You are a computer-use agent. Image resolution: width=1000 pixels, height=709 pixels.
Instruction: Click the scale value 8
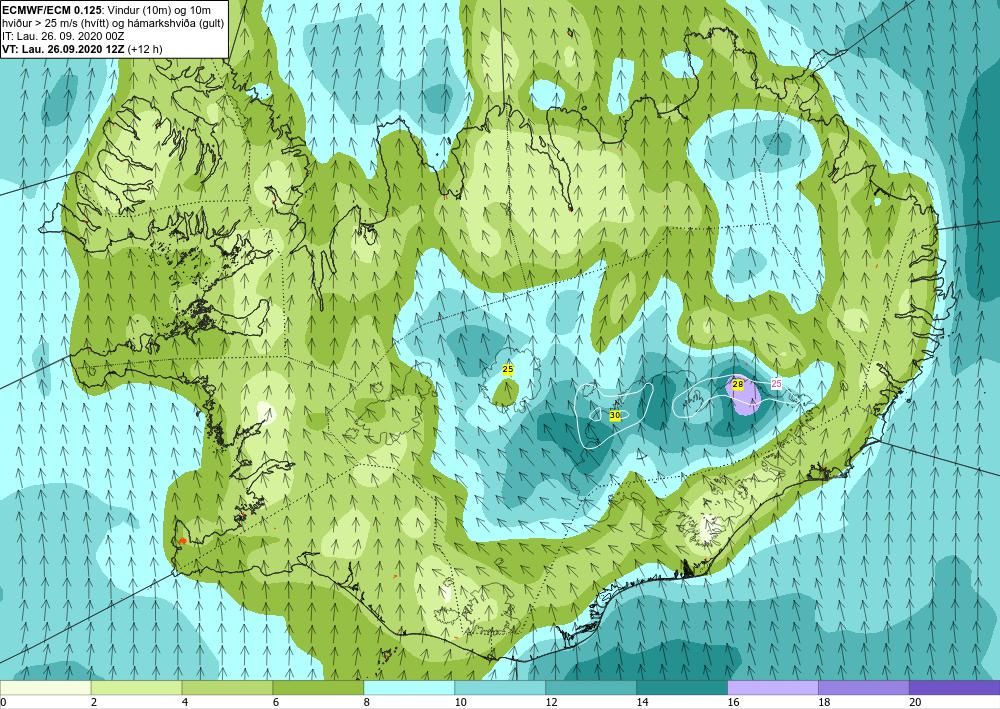tap(367, 702)
